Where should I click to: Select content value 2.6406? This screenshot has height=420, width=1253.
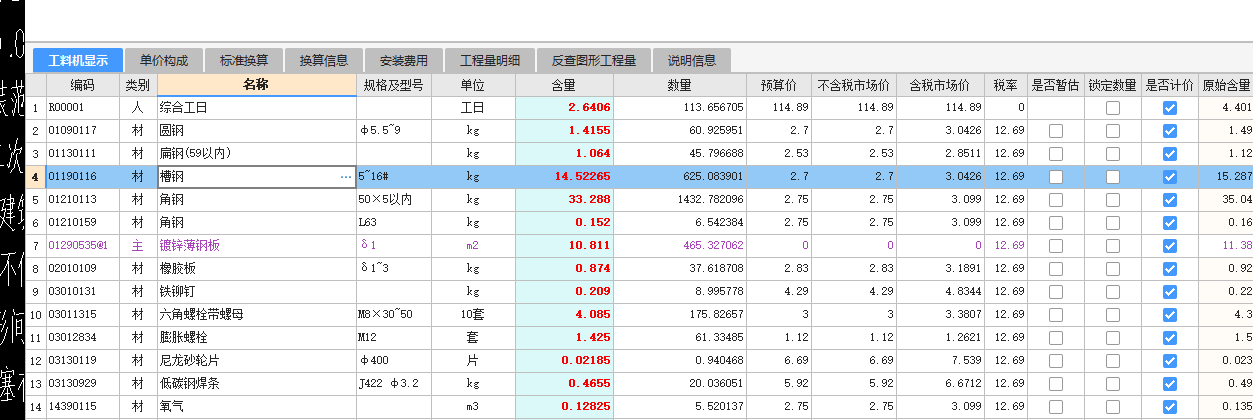point(564,107)
